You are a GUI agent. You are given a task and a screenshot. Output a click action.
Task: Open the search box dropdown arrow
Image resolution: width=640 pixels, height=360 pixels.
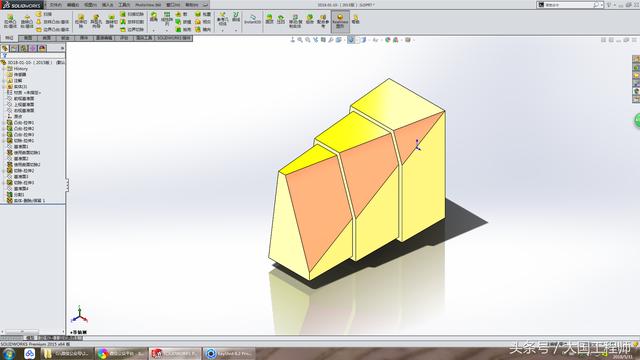(x=602, y=5)
